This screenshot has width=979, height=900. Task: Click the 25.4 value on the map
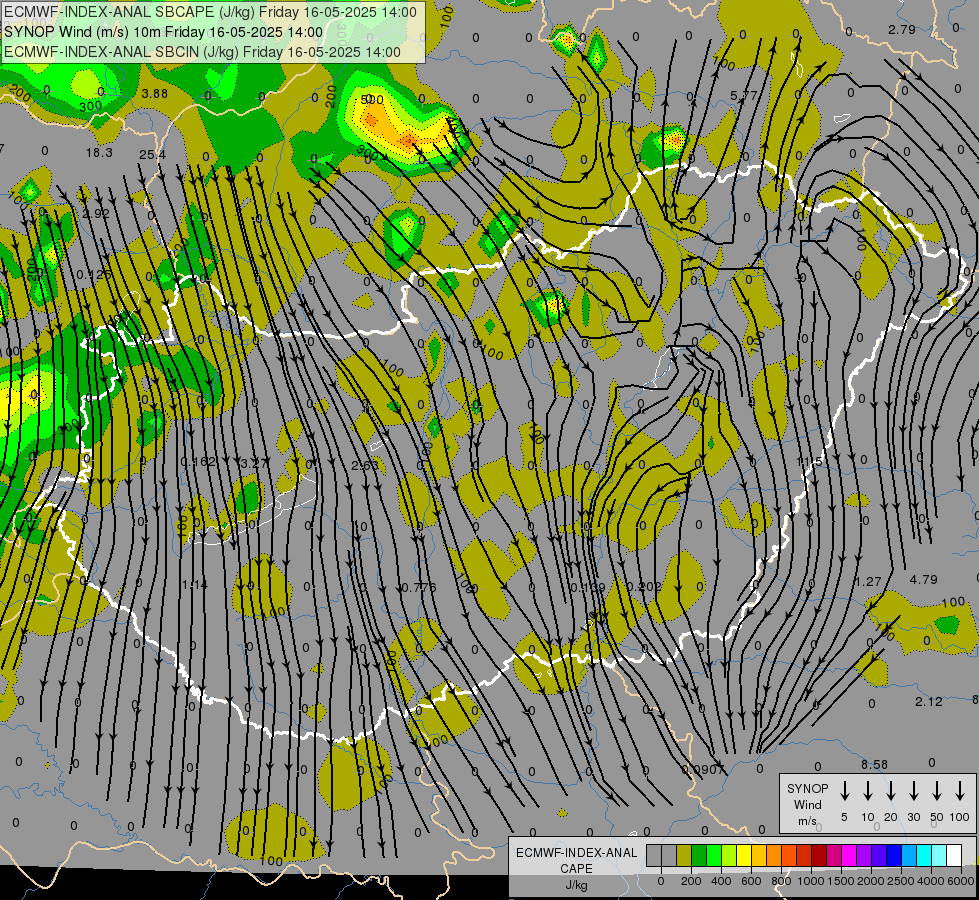(x=152, y=154)
